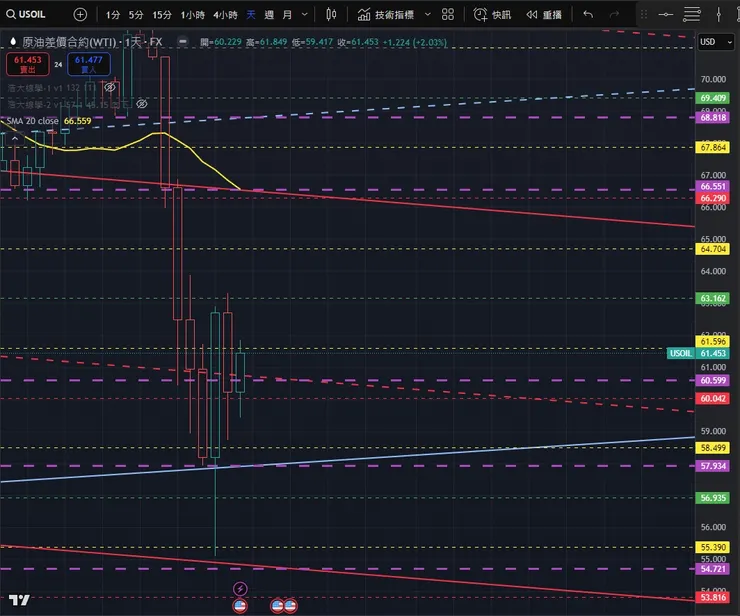
Task: Switch to the 15-minute timeframe
Action: point(161,15)
